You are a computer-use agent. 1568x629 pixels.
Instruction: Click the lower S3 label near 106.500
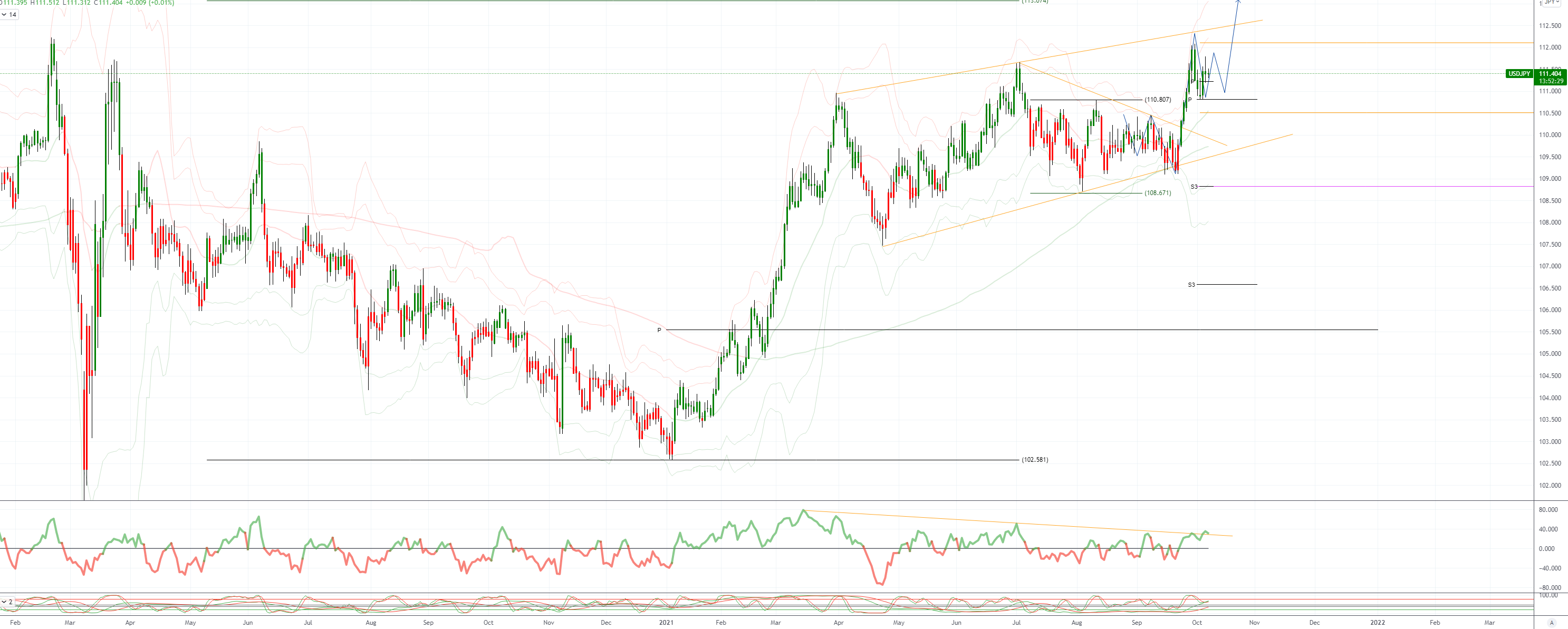pyautogui.click(x=1191, y=285)
